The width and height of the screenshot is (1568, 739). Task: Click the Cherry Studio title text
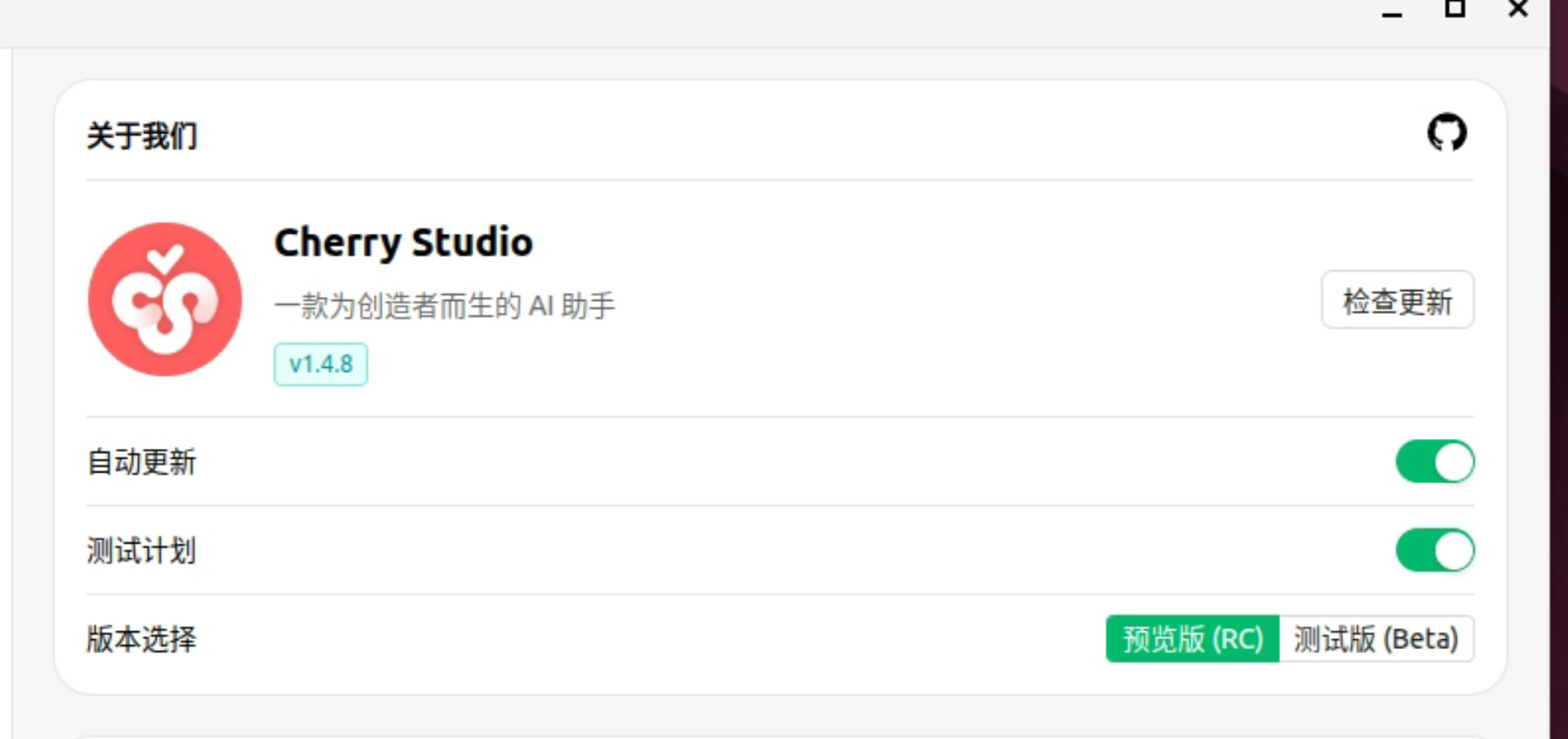point(403,242)
